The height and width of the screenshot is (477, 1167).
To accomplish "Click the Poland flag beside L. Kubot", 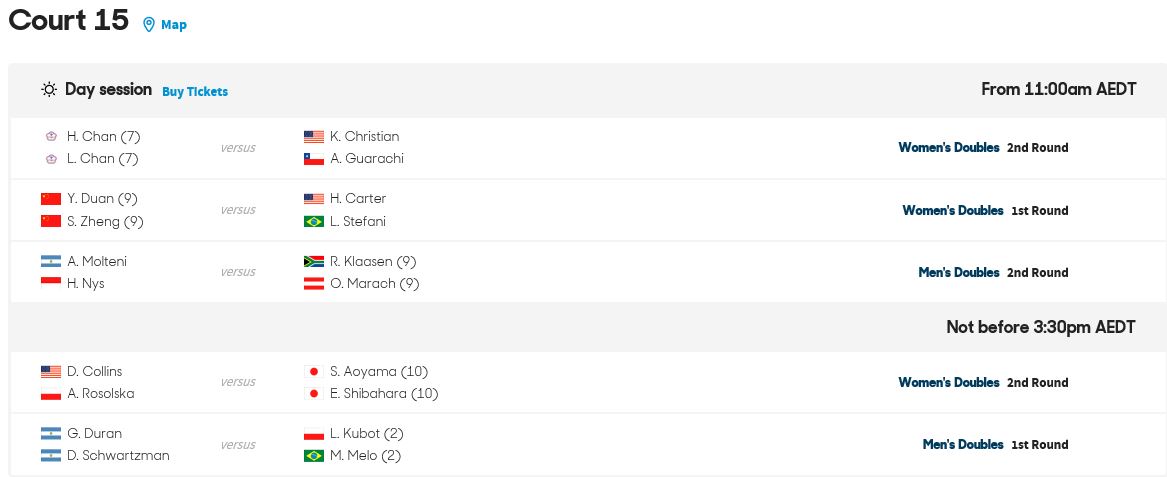I will (x=314, y=434).
